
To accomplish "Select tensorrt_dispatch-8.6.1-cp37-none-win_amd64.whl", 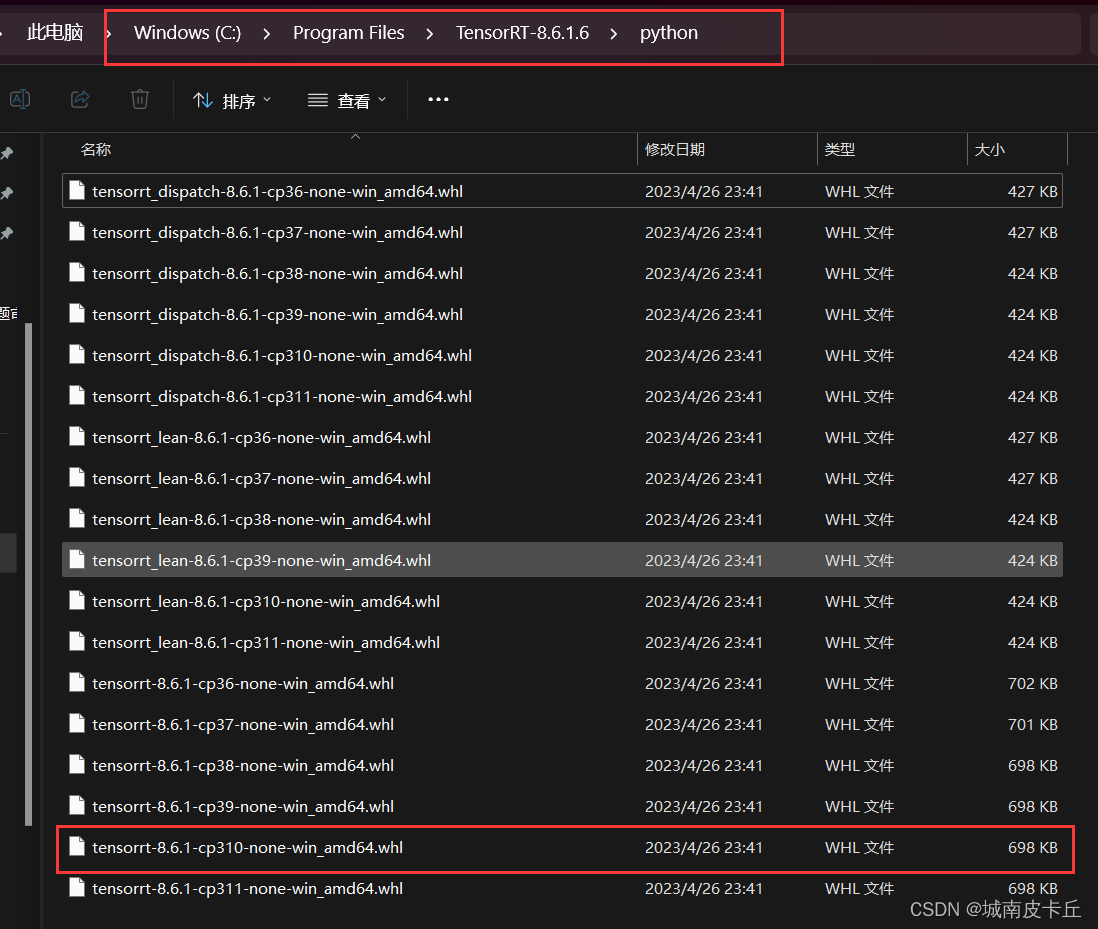I will [562, 232].
